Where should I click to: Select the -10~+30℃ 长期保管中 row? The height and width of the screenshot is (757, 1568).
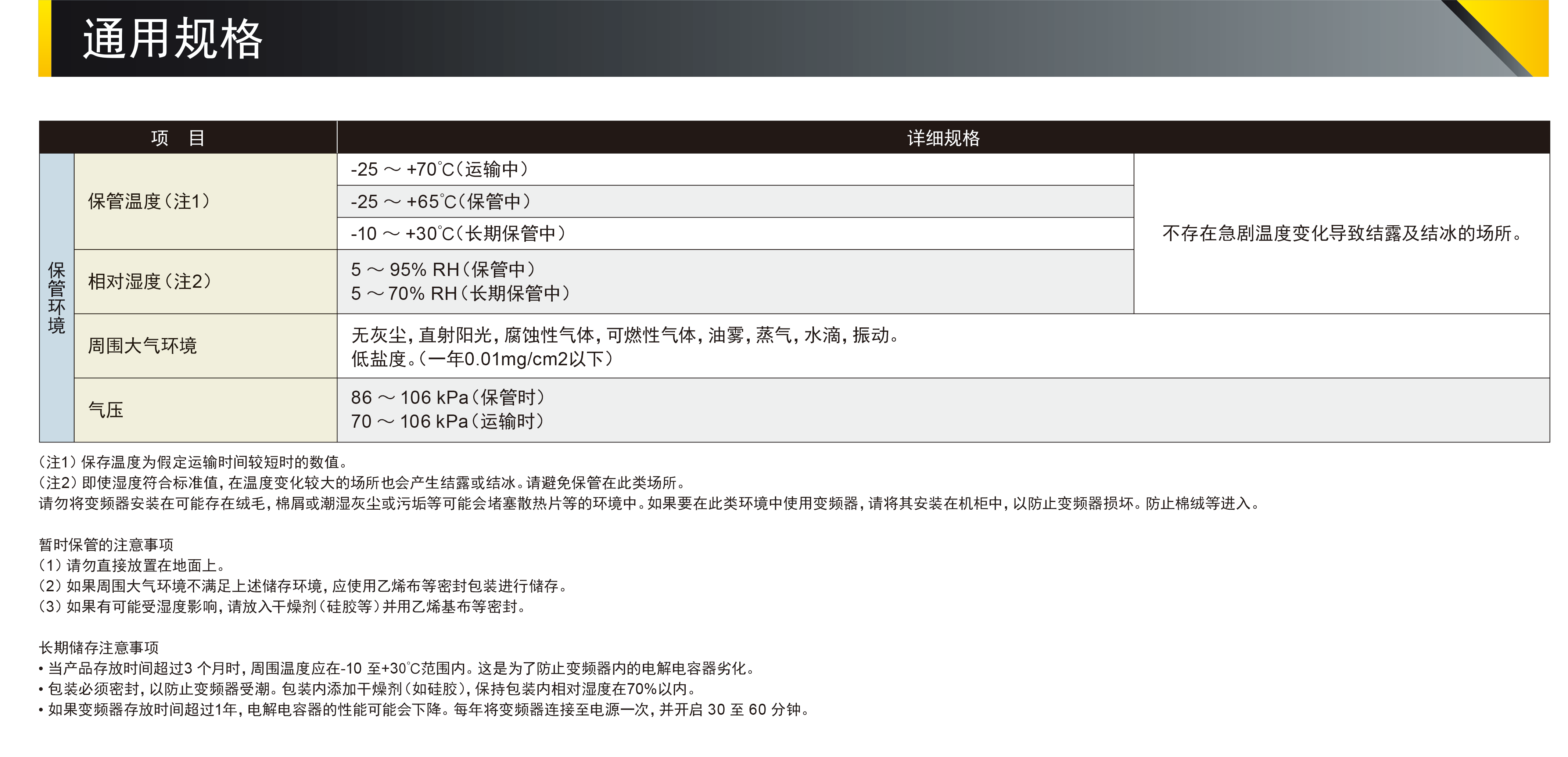(458, 234)
